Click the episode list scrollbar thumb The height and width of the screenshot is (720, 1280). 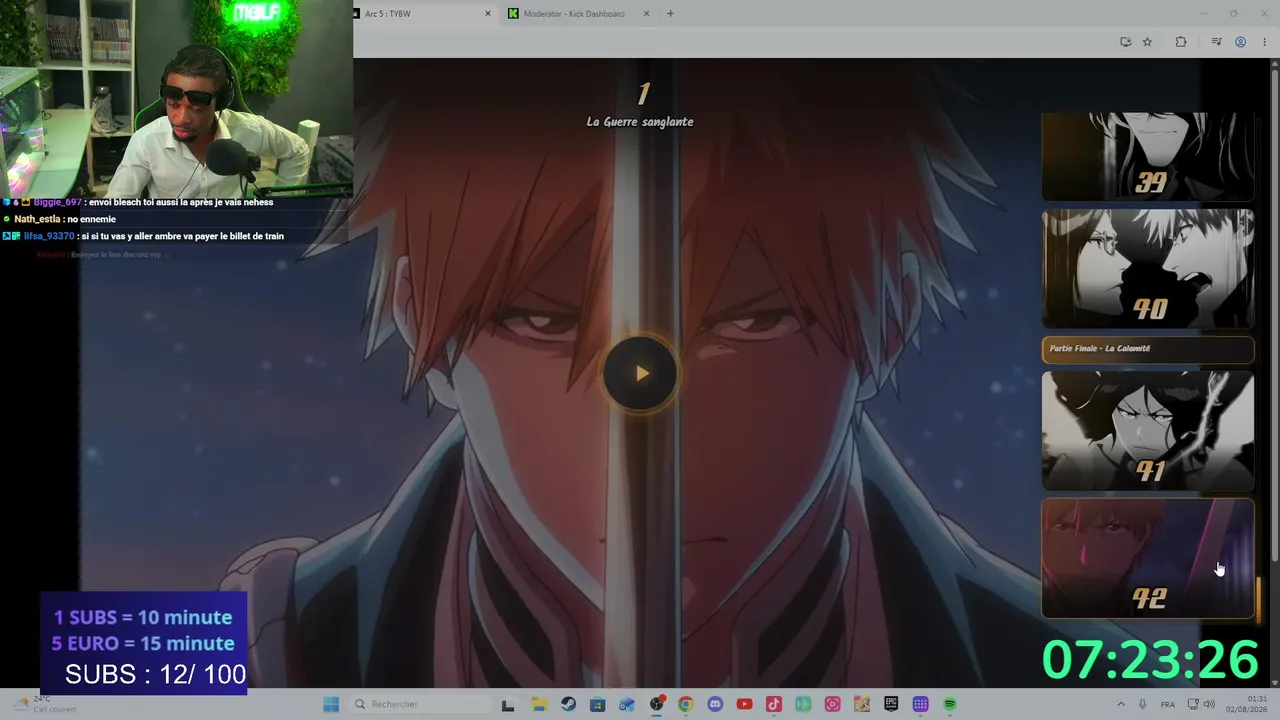point(1258,598)
